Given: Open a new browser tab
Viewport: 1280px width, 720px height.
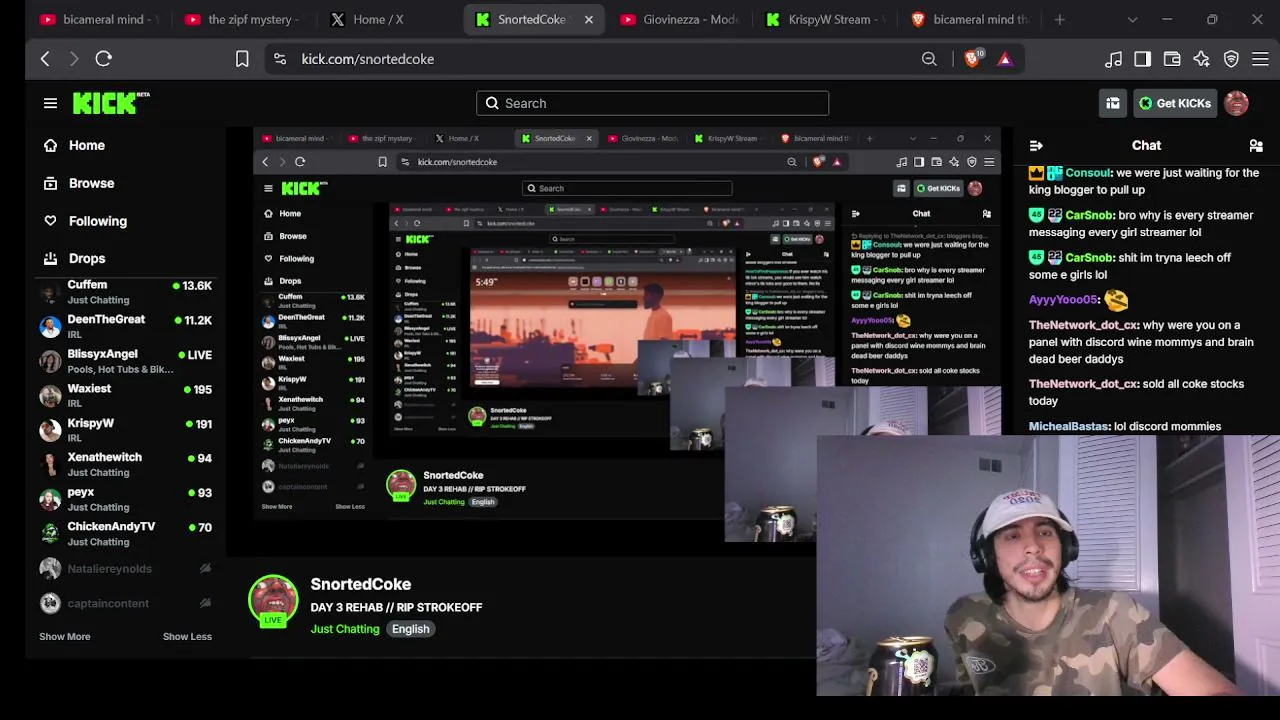Looking at the screenshot, I should tap(1059, 19).
